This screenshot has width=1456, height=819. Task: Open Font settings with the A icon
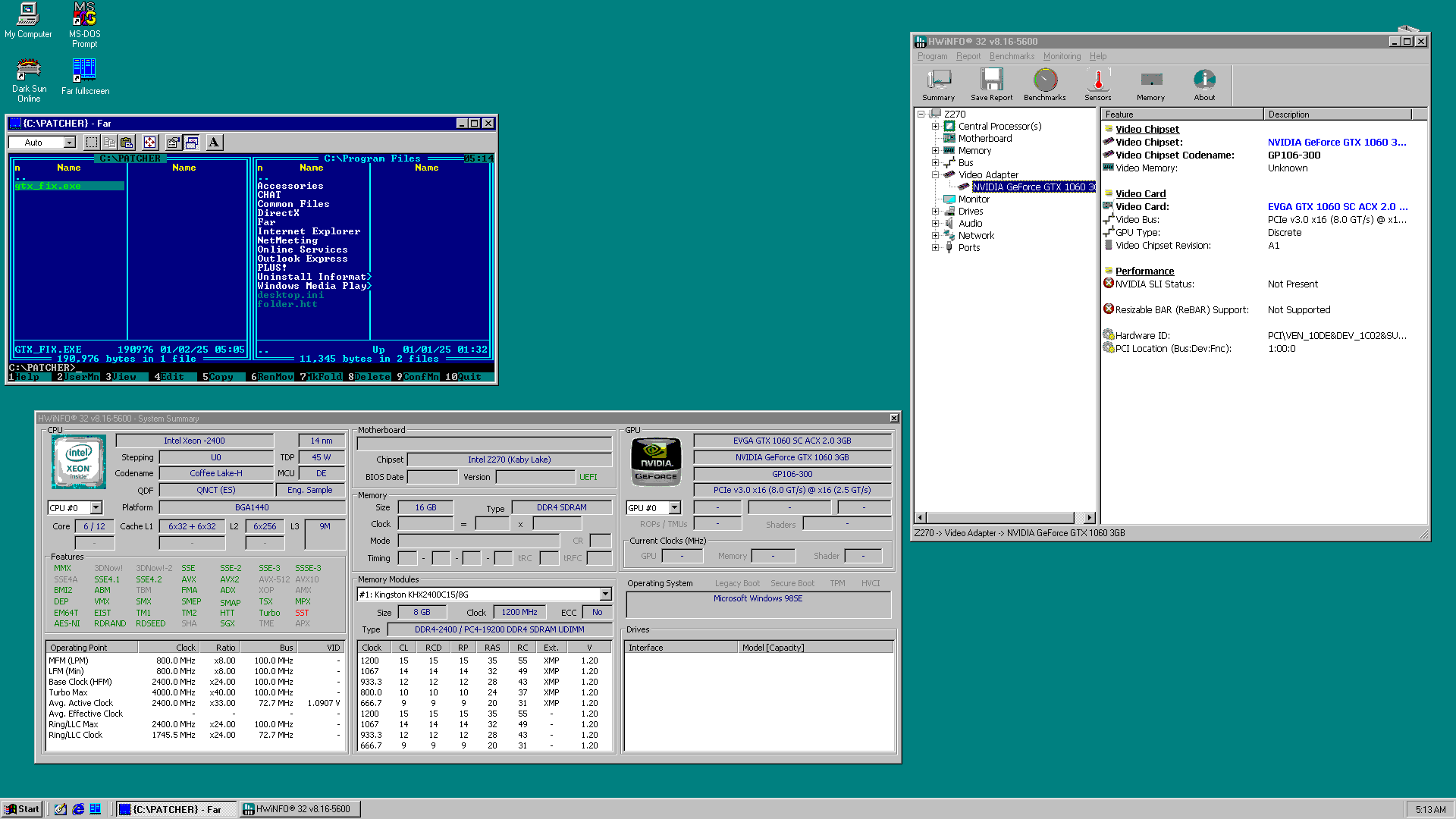click(x=215, y=143)
